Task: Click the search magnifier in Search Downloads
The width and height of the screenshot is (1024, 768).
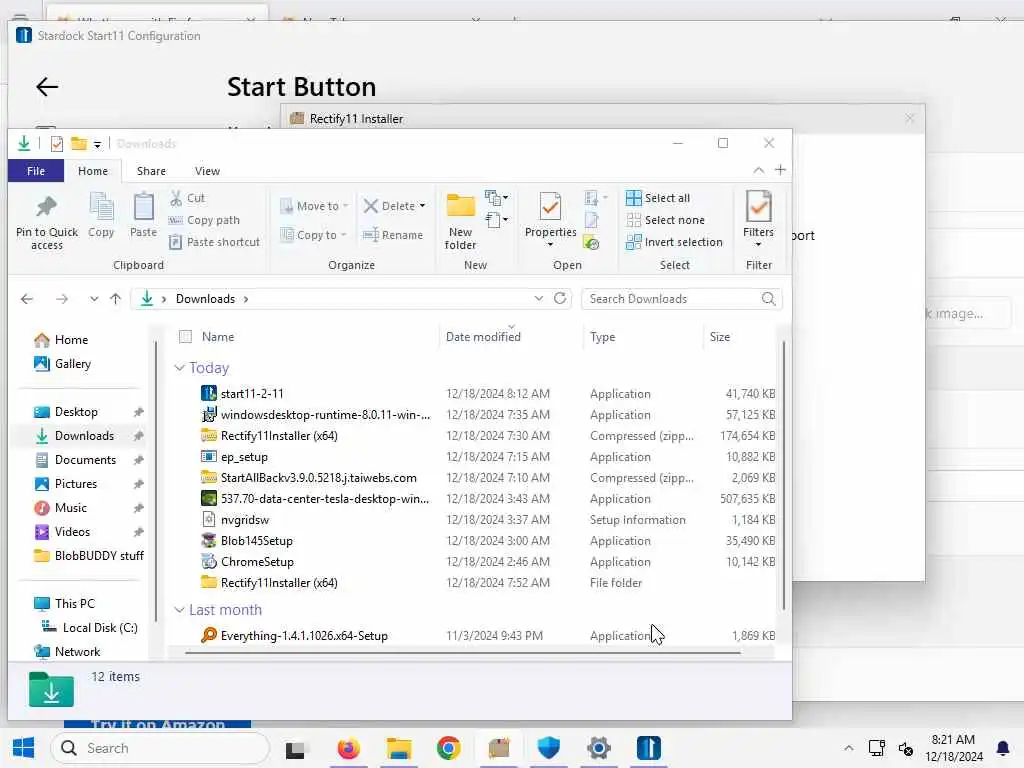Action: pyautogui.click(x=768, y=298)
